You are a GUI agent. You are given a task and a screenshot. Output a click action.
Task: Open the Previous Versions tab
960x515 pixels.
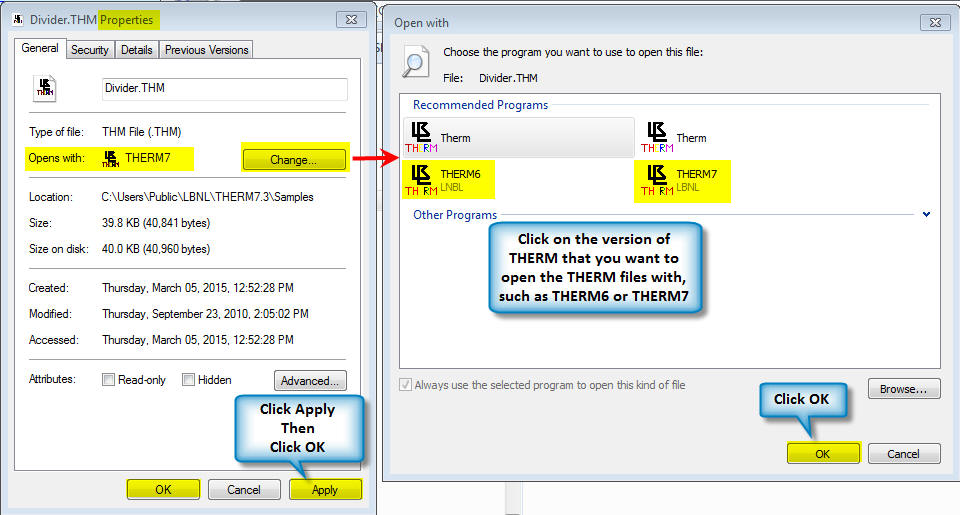(206, 50)
